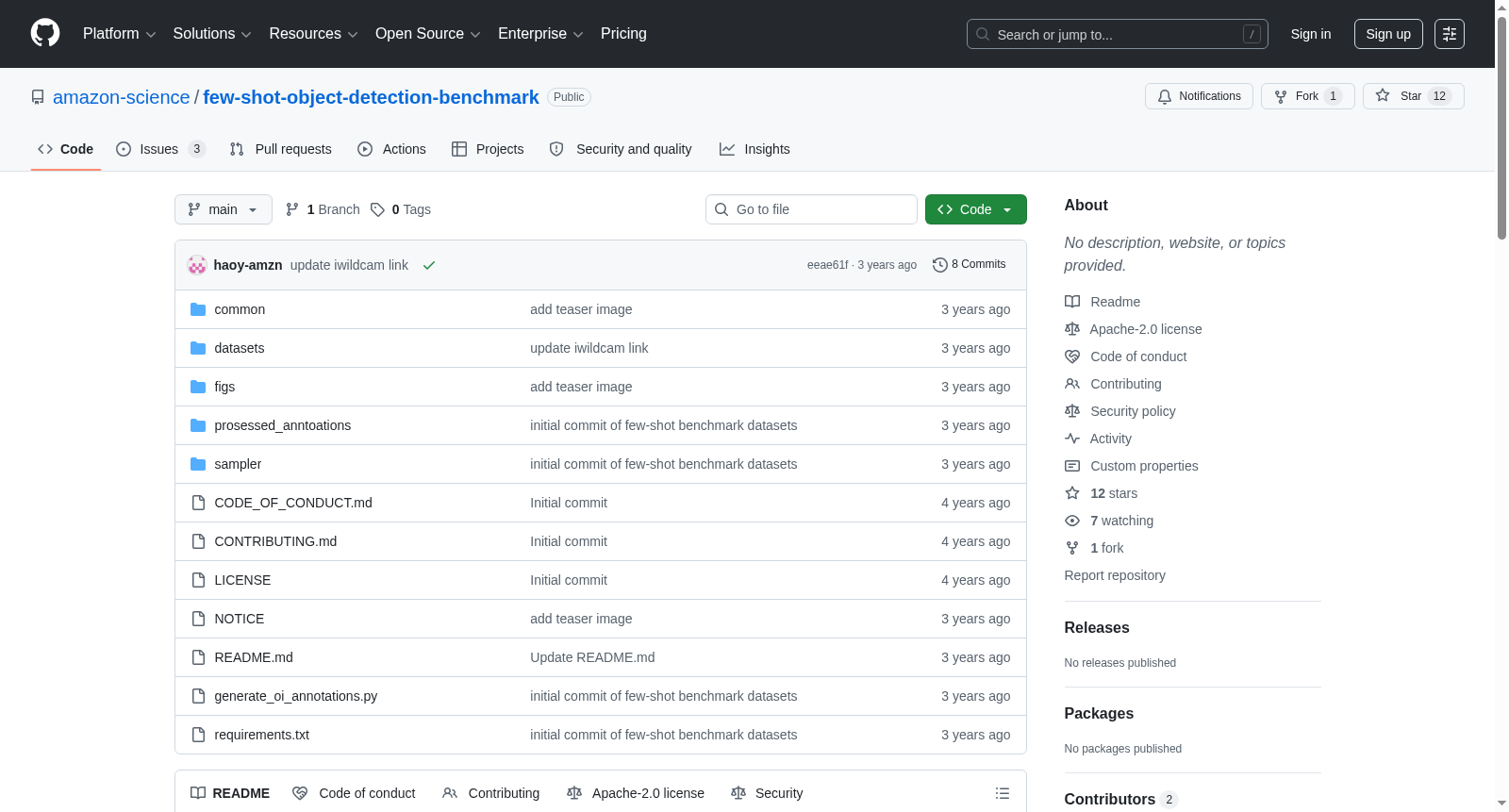1509x812 pixels.
Task: Click the Notifications bell button
Action: point(1199,96)
